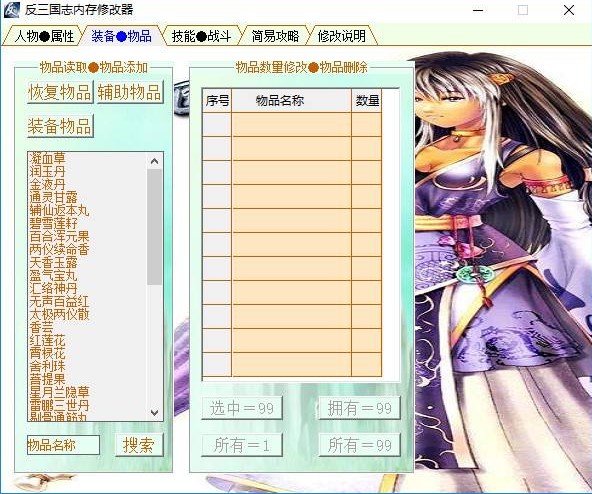Click the 拥有=99 button
This screenshot has width=592, height=494.
(359, 408)
